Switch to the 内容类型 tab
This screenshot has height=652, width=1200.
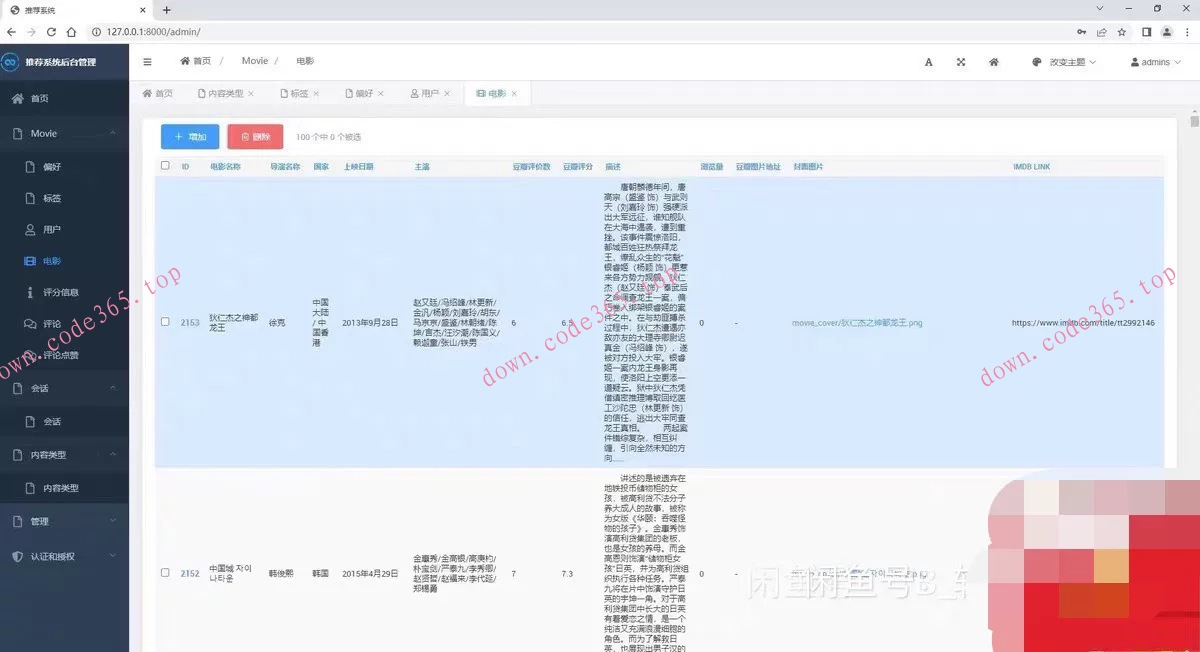226,93
